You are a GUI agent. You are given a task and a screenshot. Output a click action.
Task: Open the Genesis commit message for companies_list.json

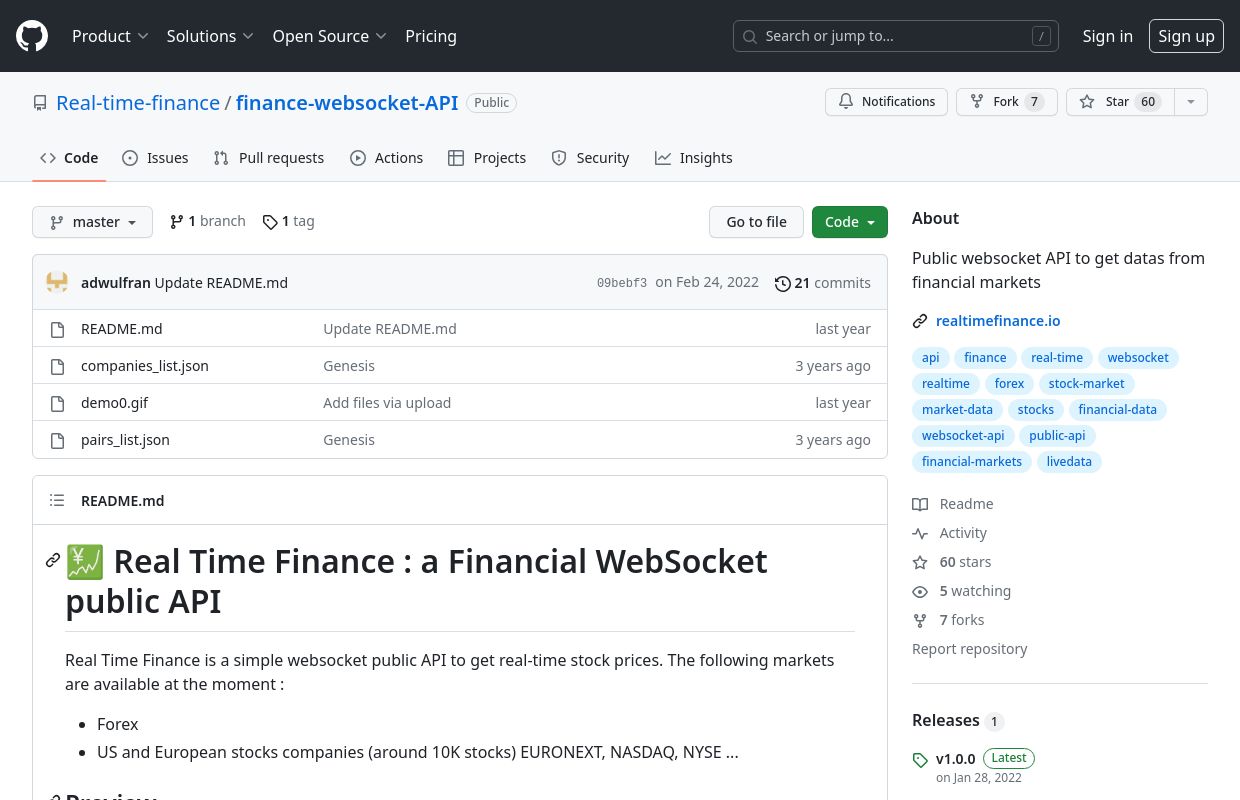click(x=349, y=366)
